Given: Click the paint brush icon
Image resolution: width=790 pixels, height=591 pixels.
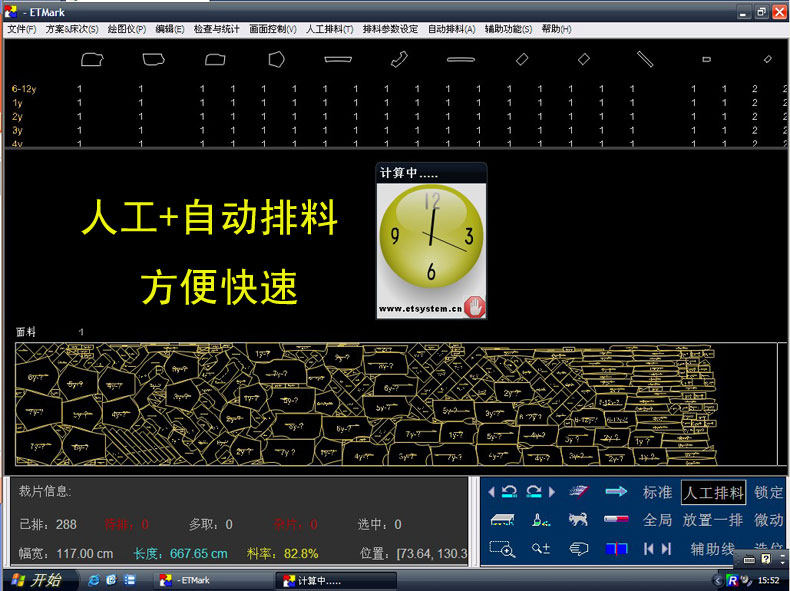Looking at the screenshot, I should [541, 519].
